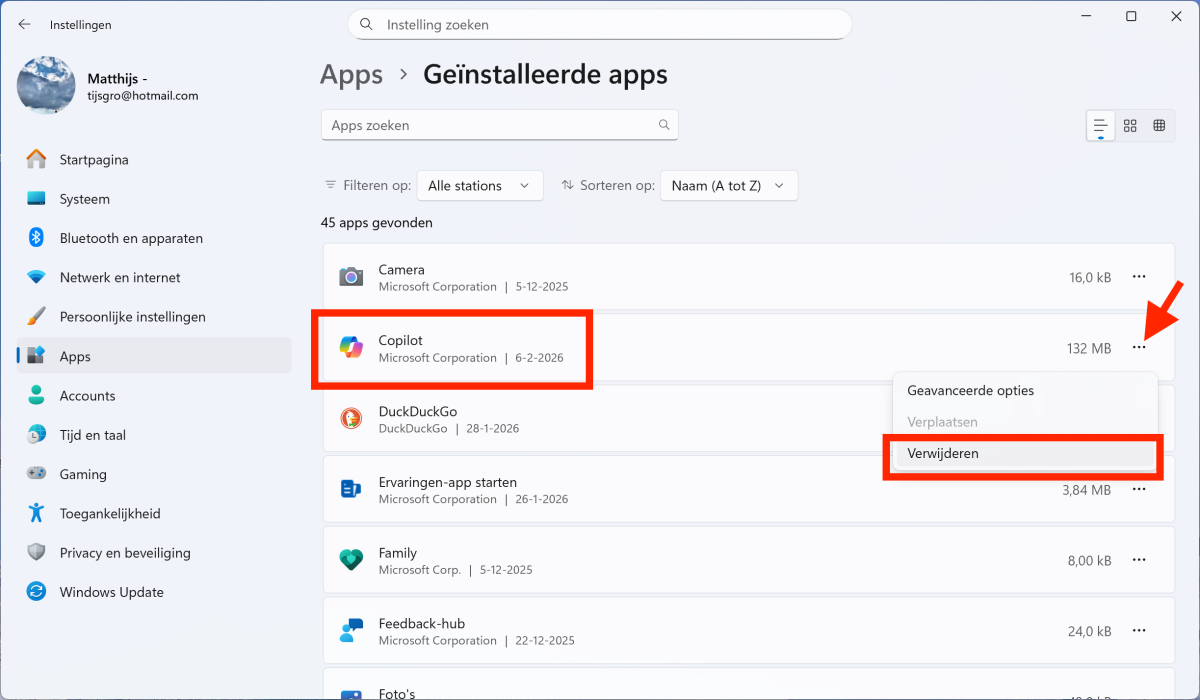Navigate to Privacy en beveiliging
This screenshot has height=700, width=1200.
(x=125, y=553)
